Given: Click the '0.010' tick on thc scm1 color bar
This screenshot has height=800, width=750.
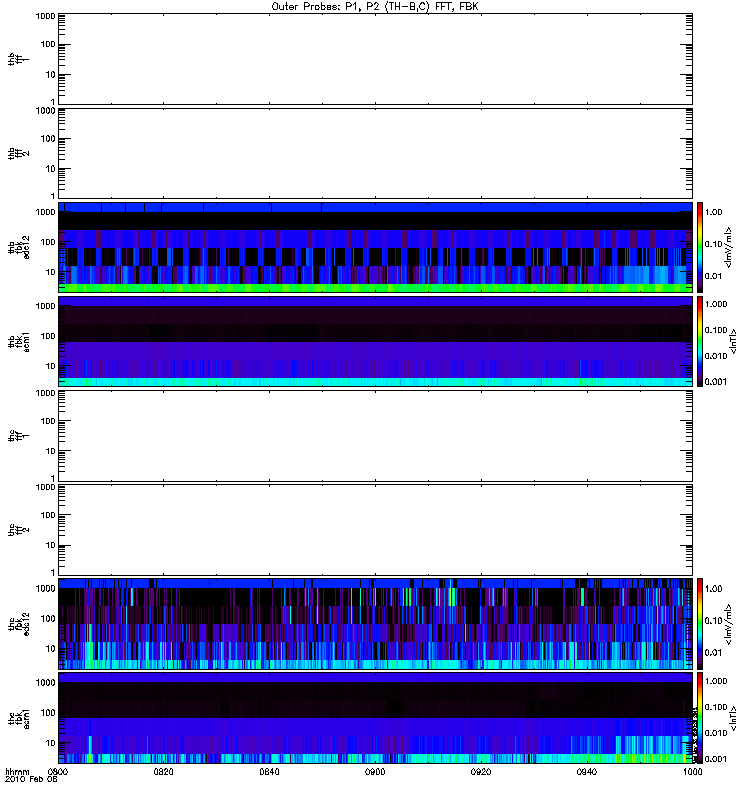Looking at the screenshot, I should point(716,733).
